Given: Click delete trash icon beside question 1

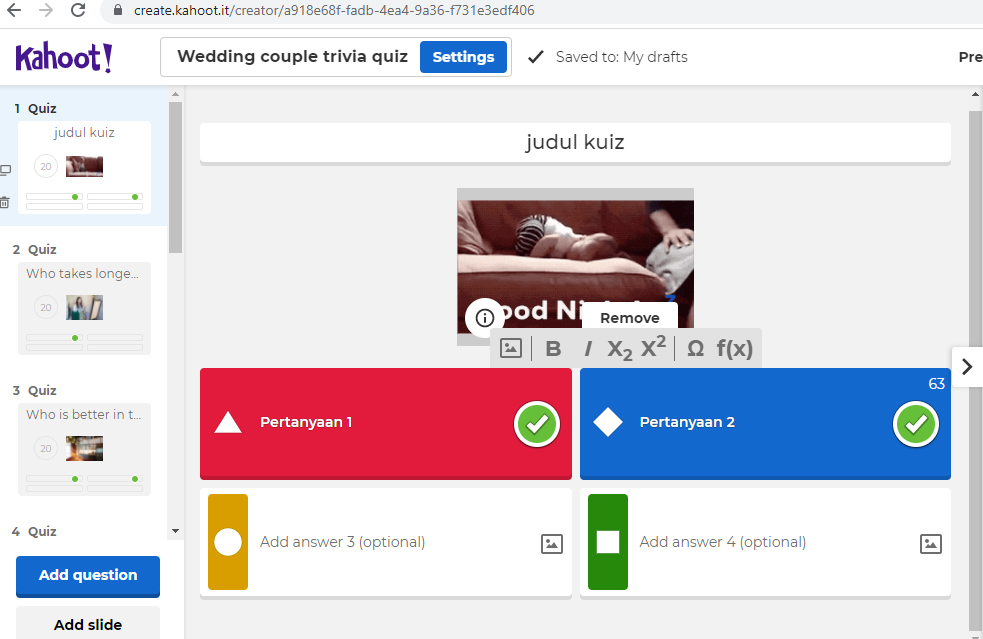Looking at the screenshot, I should coord(5,202).
